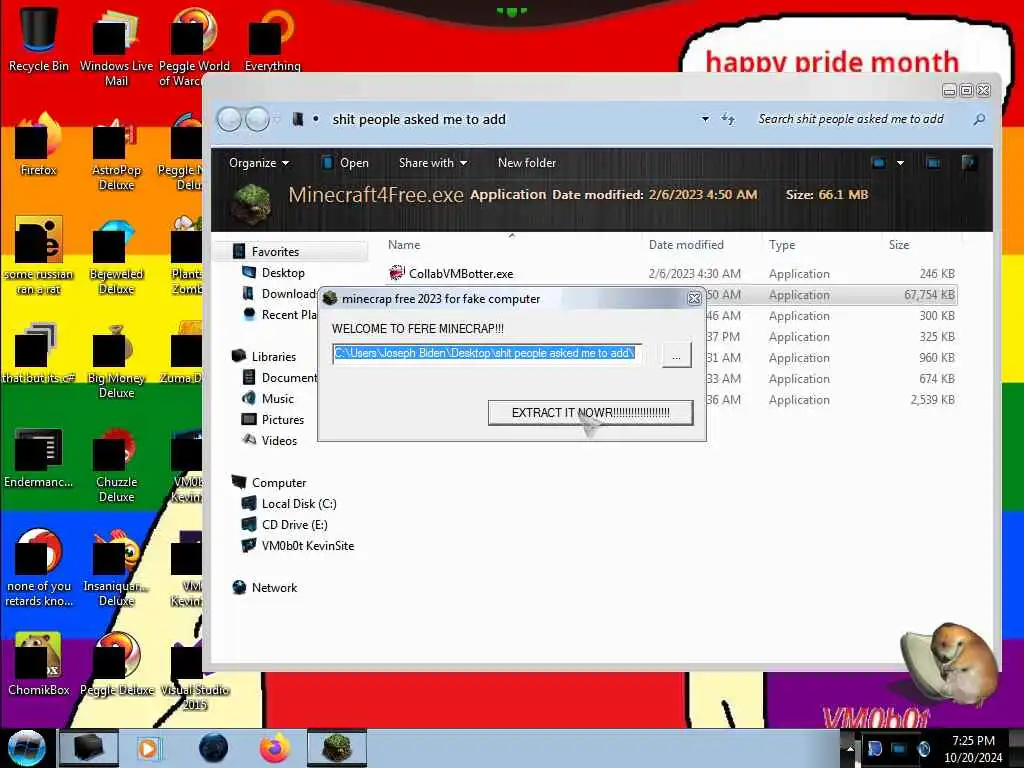Select the CollabVMBotter.exe file

click(x=671, y=274)
